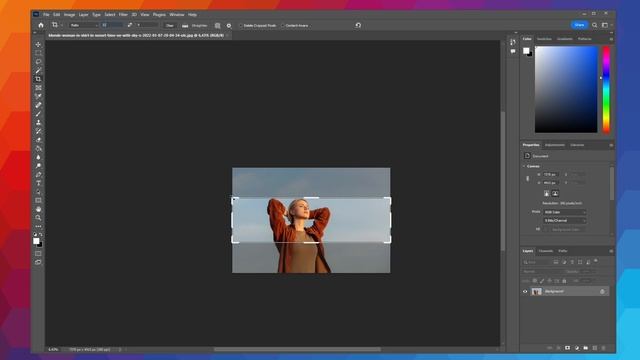Open the workspace switcher icon

pyautogui.click(x=605, y=25)
